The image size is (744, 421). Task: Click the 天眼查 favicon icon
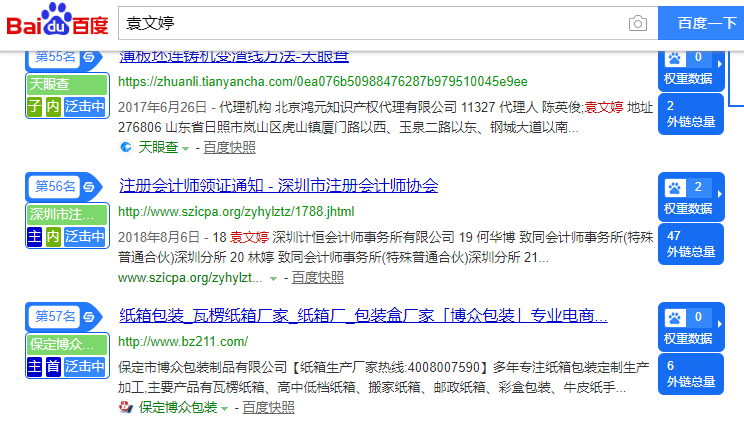click(126, 148)
